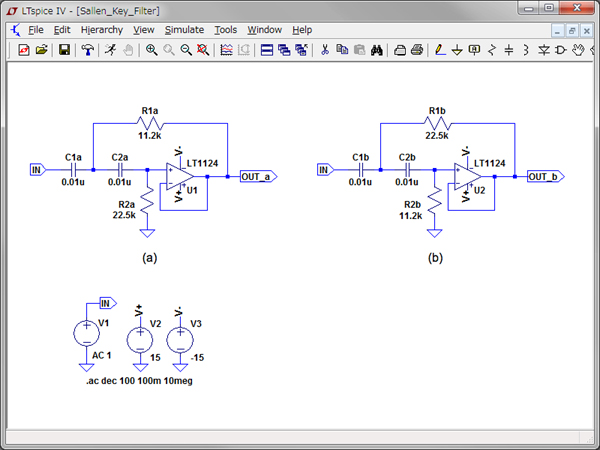Run the simulation with the running man icon

(111, 49)
